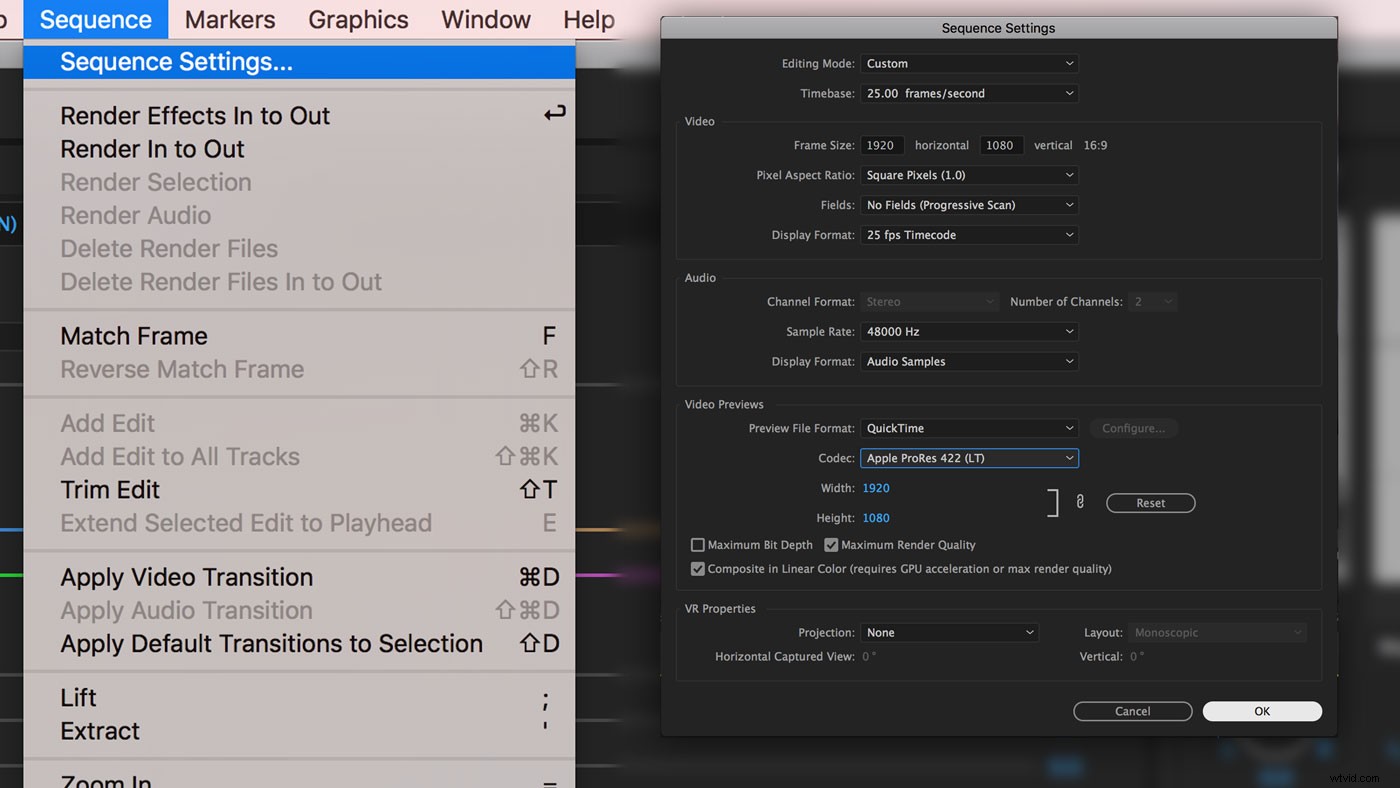Screen dimensions: 1400x788
Task: Disable Maximum Render Quality
Action: 831,544
